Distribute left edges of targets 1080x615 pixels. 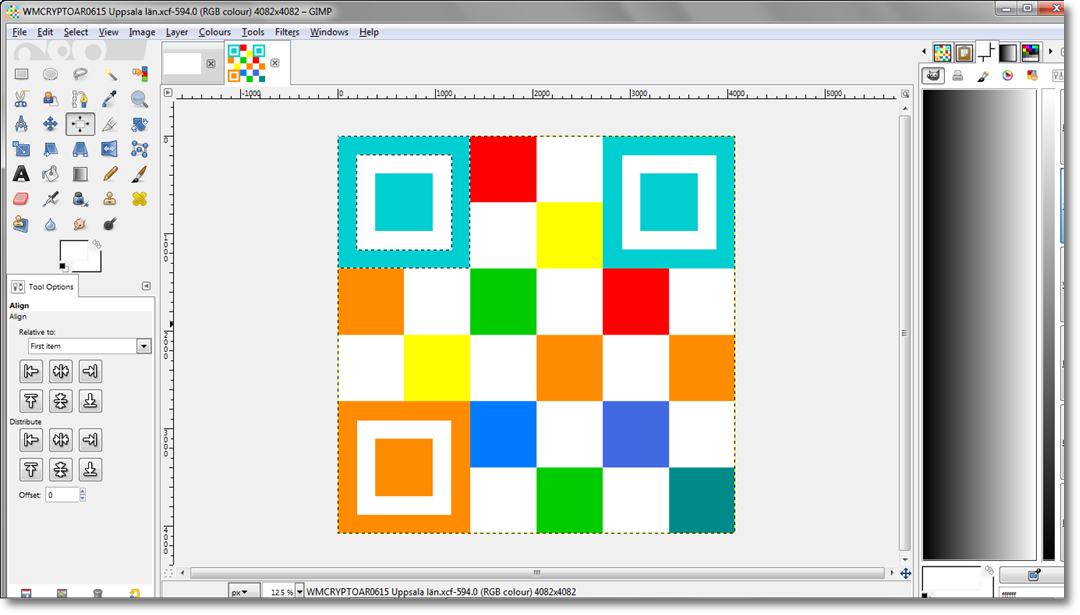pyautogui.click(x=31, y=440)
